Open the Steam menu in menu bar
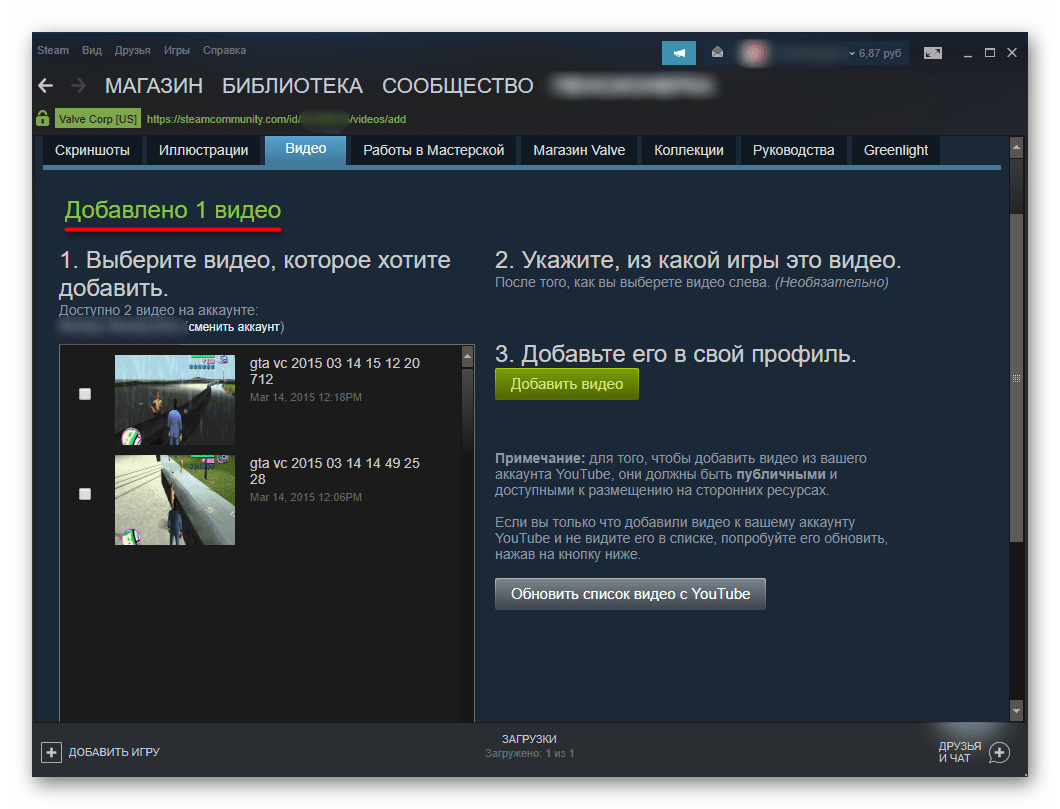The image size is (1060, 809). pos(52,50)
